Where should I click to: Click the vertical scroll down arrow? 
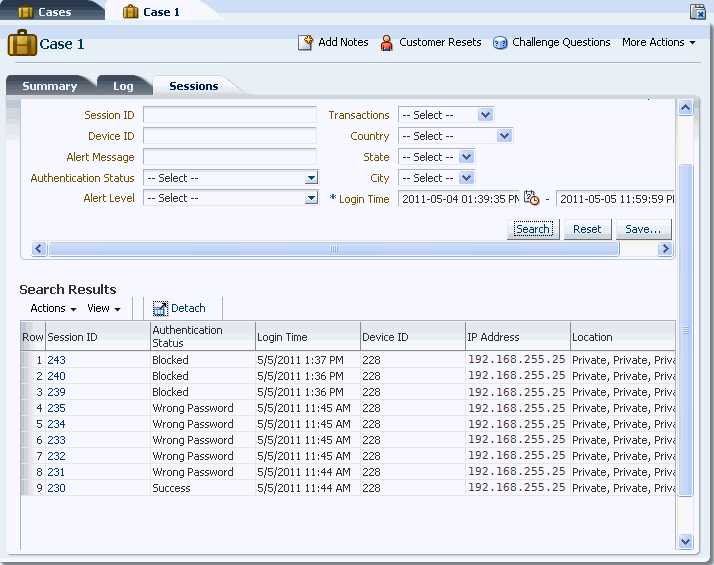pos(685,541)
